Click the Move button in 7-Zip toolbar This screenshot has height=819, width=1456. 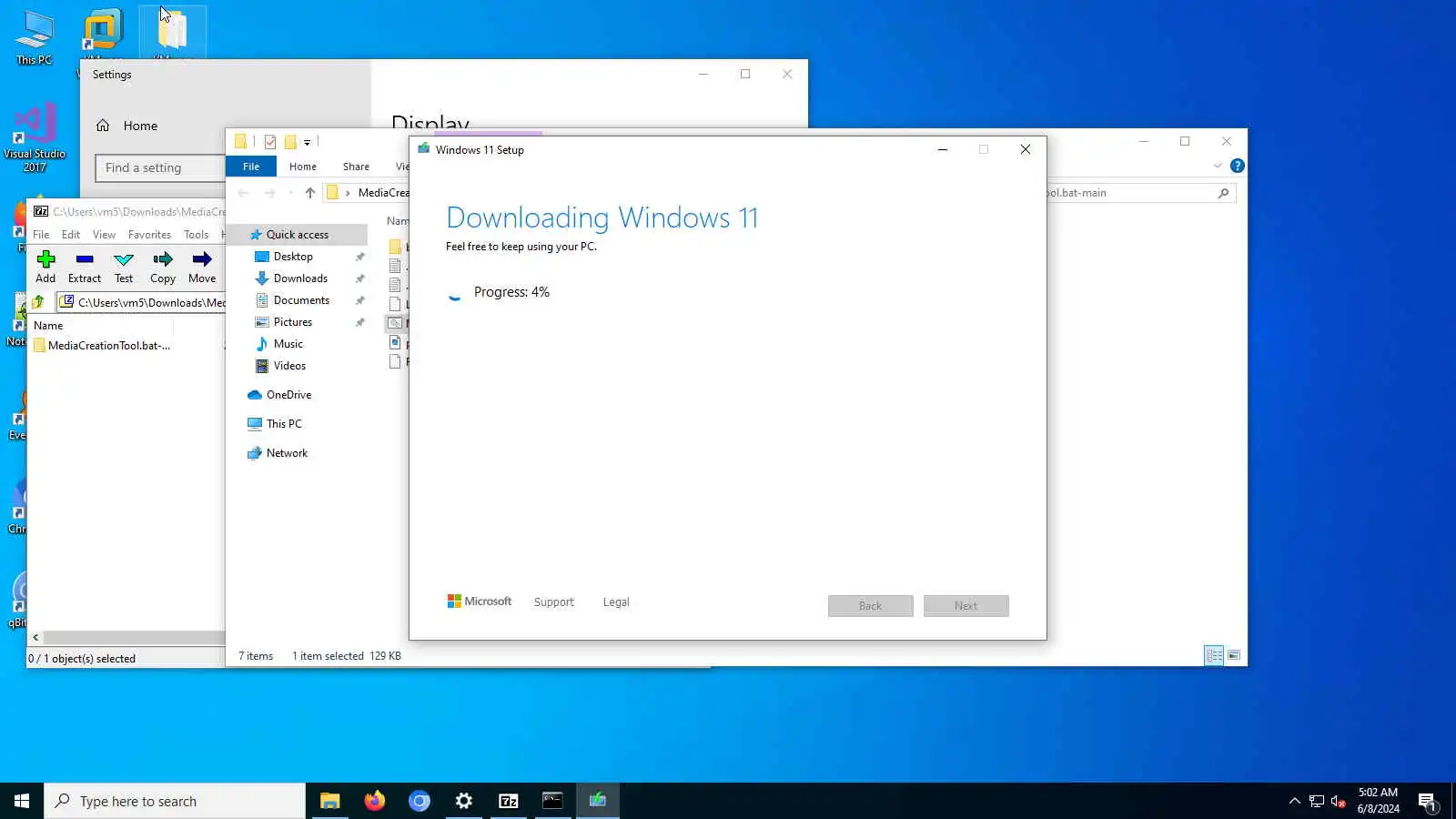coord(202,268)
